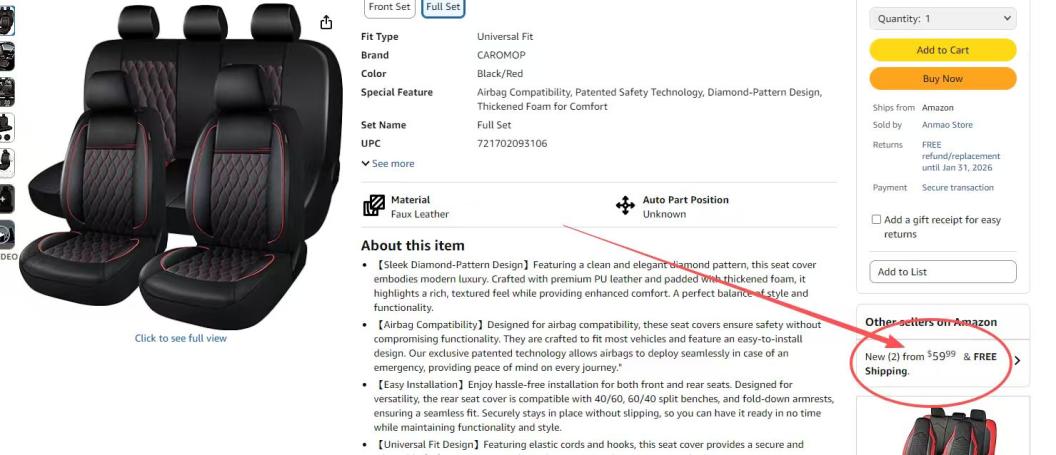Select the third product thumbnail image

click(x=6, y=92)
